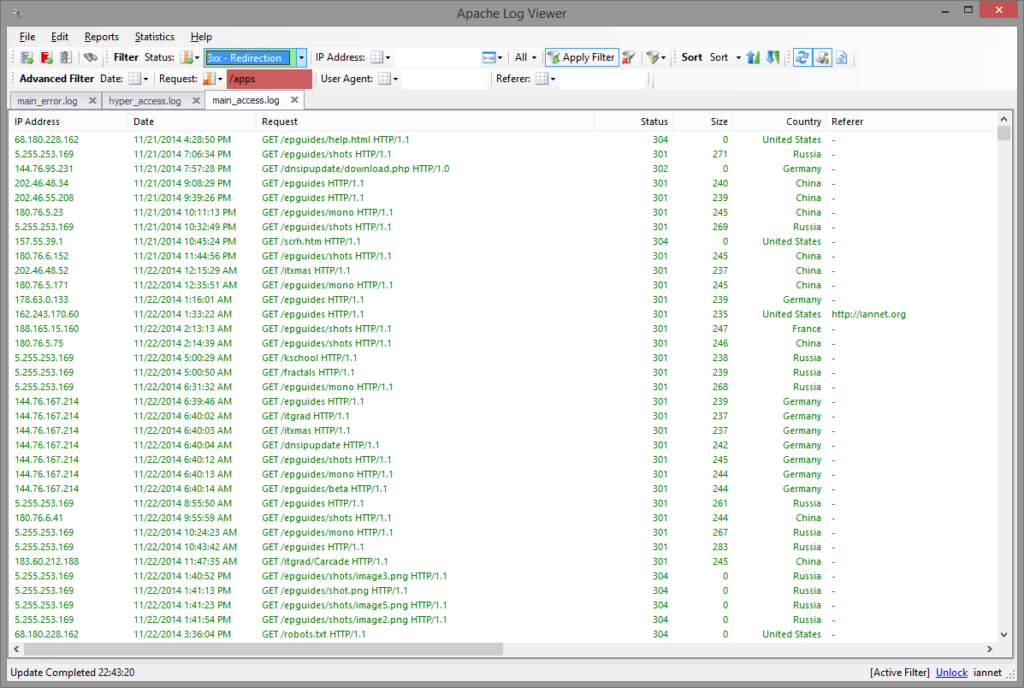Select the main_access.log tab

point(246,100)
